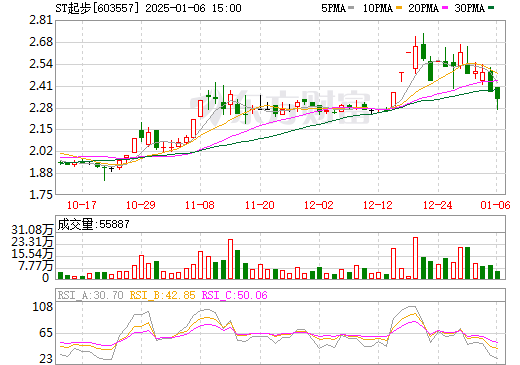Click the orange 10PMA legend color mark
520x365 pixels.
399,8
